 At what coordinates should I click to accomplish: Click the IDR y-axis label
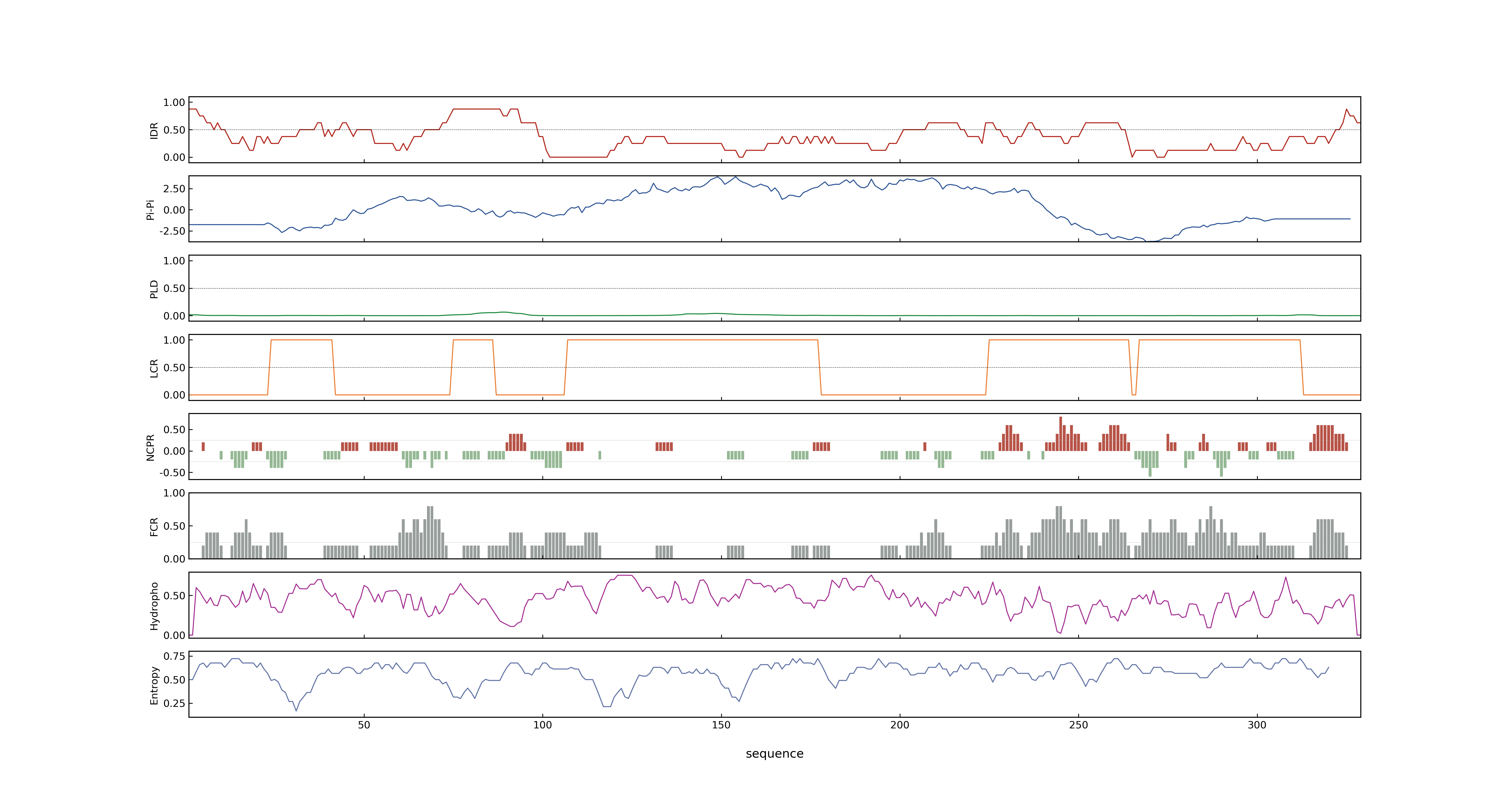point(154,130)
